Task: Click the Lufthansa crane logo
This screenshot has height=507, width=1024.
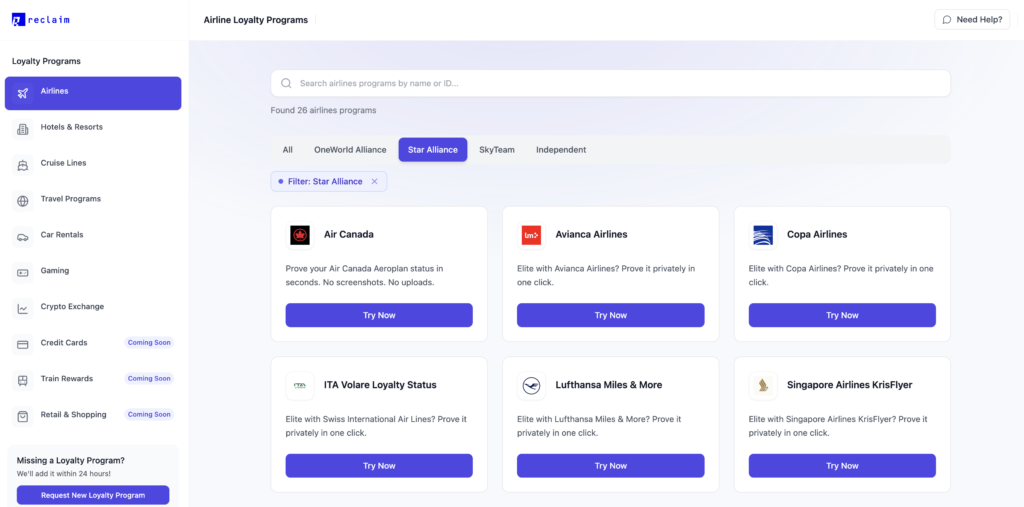Action: [x=531, y=385]
